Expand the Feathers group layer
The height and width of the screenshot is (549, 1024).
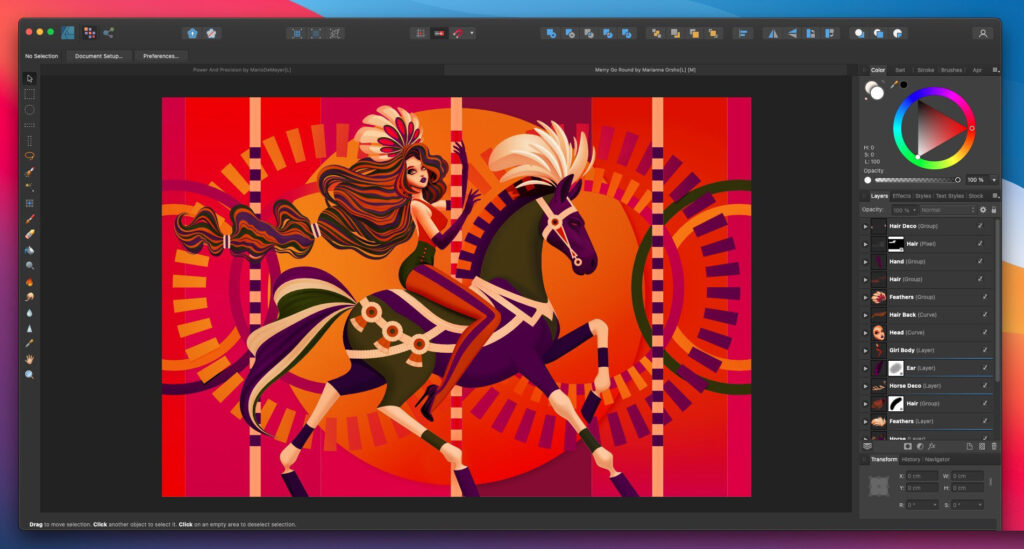click(865, 298)
